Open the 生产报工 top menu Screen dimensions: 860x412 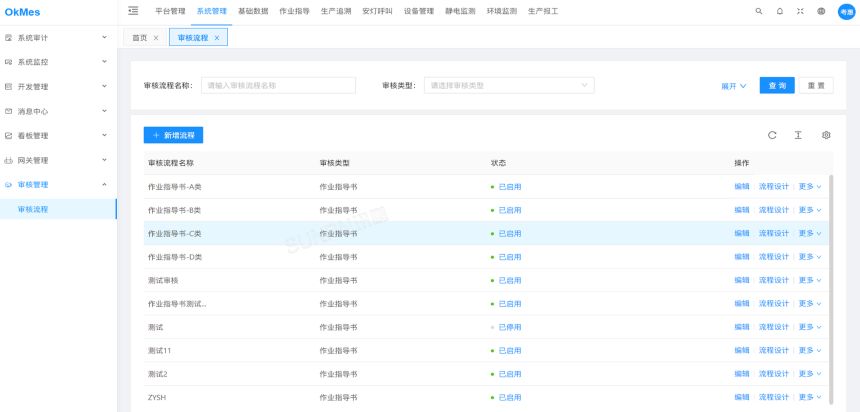[543, 11]
